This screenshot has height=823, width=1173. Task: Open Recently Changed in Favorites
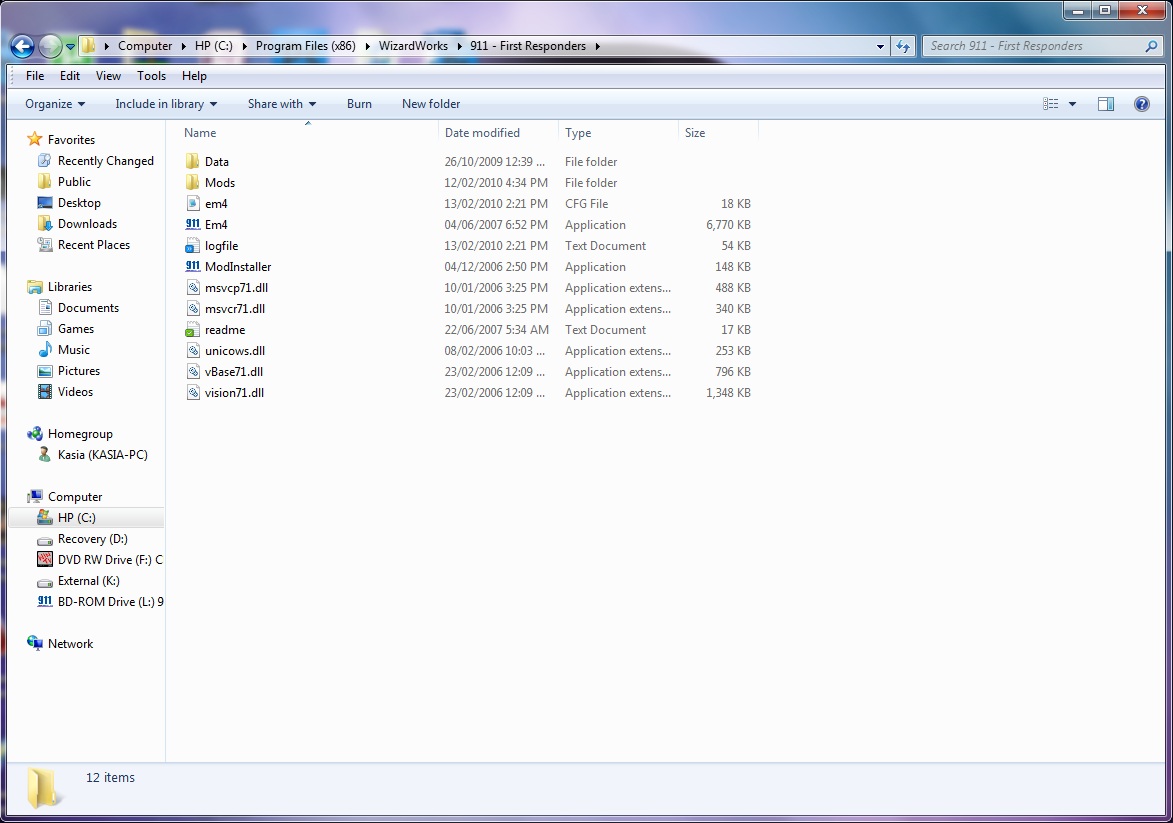click(x=105, y=161)
